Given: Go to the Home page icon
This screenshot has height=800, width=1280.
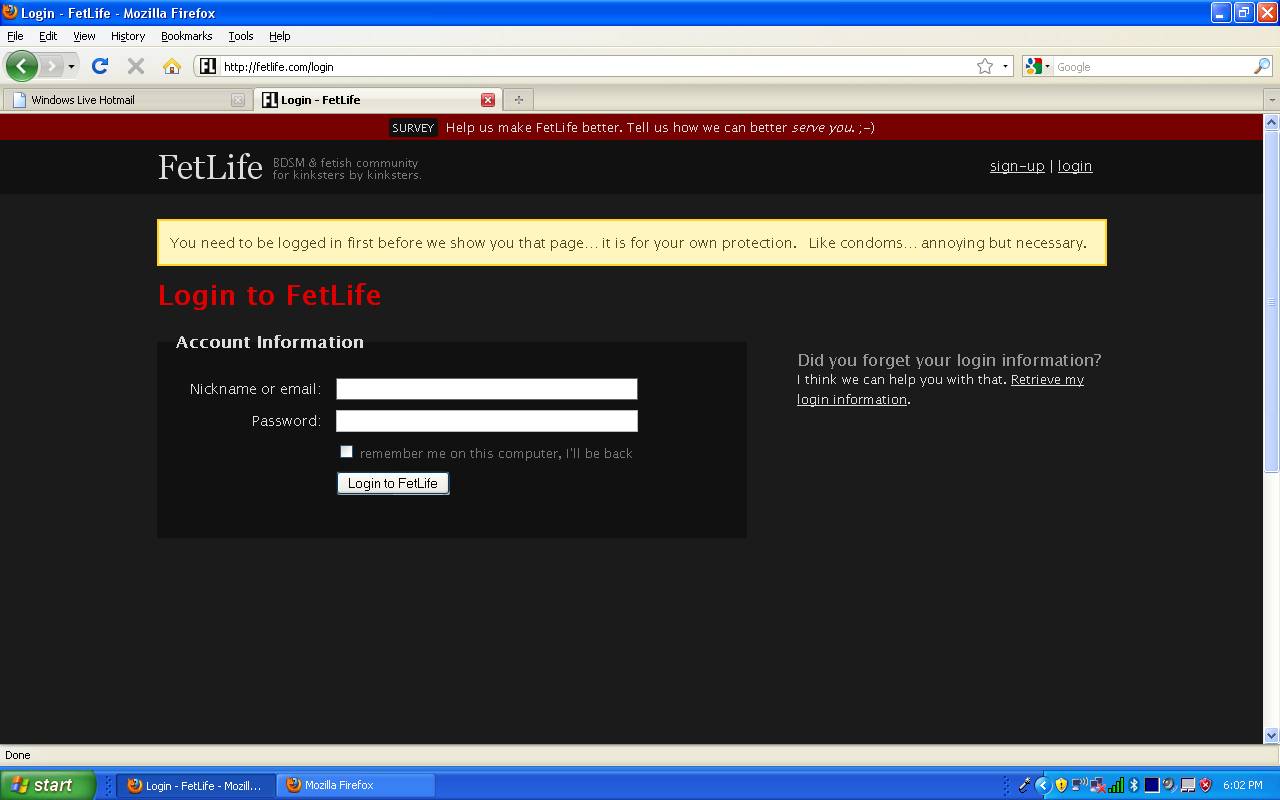Looking at the screenshot, I should 172,66.
